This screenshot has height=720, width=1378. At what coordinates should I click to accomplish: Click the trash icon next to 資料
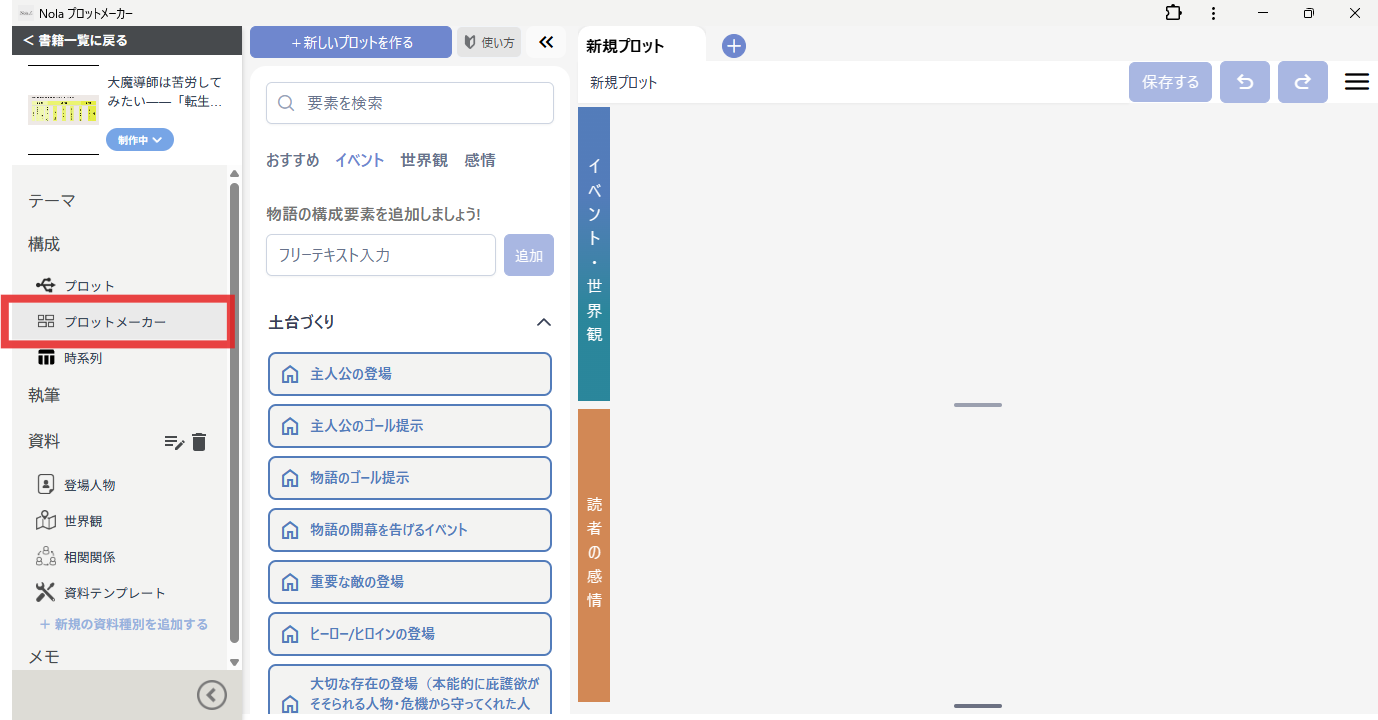point(199,442)
